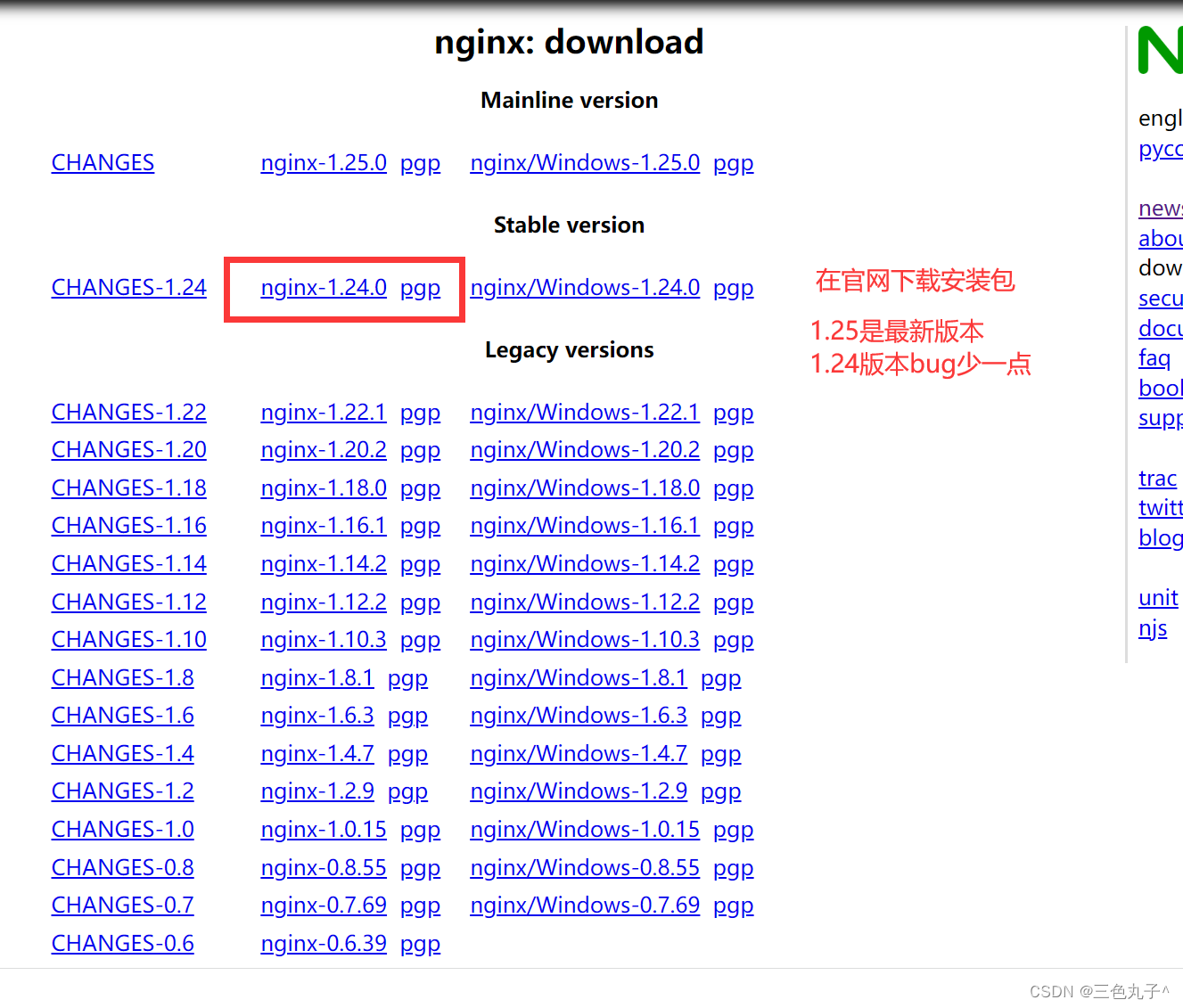Download nginx/Windows-1.25.0
The image size is (1183, 1008).
click(x=585, y=163)
